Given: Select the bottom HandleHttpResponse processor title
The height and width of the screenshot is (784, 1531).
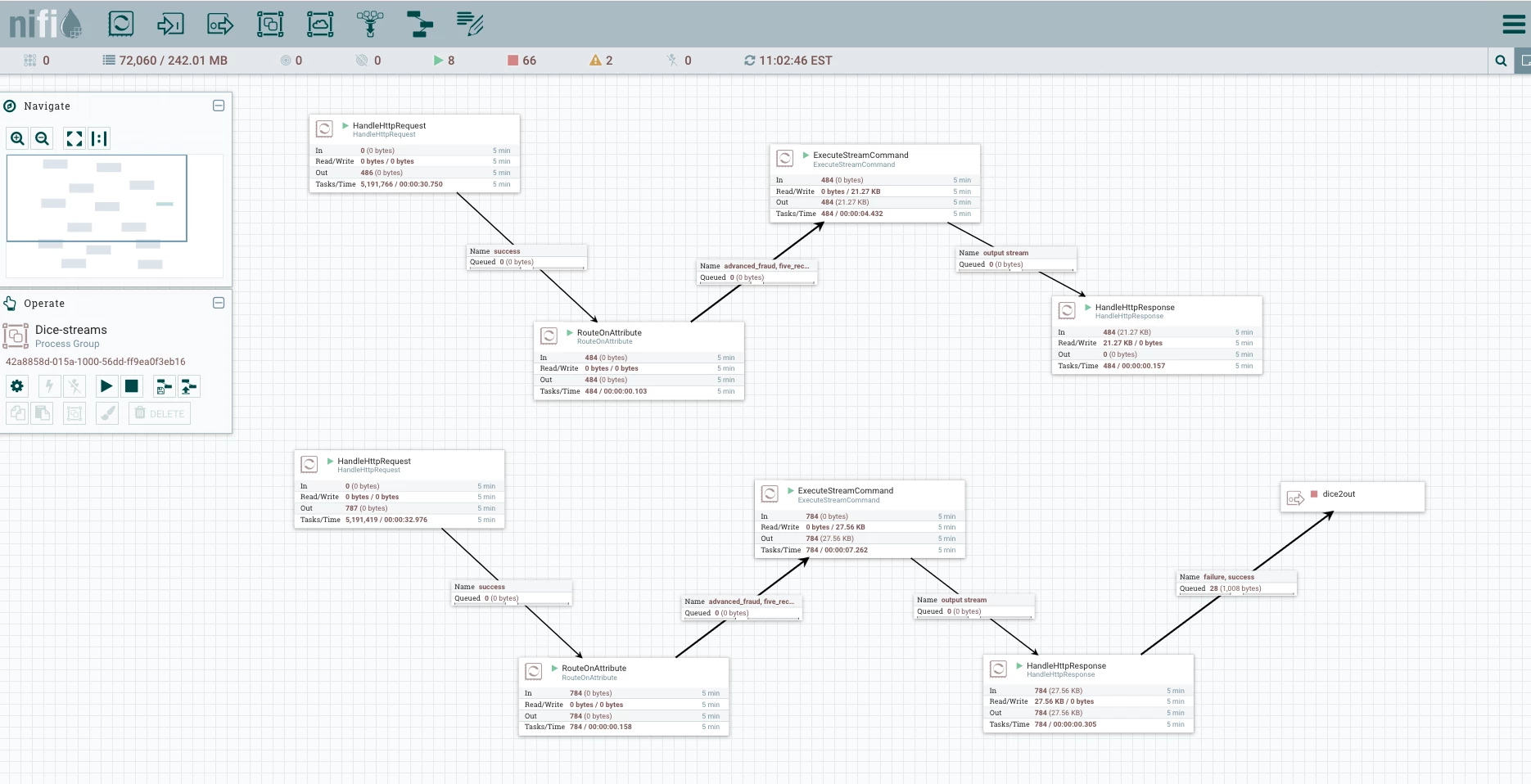Looking at the screenshot, I should [1066, 666].
